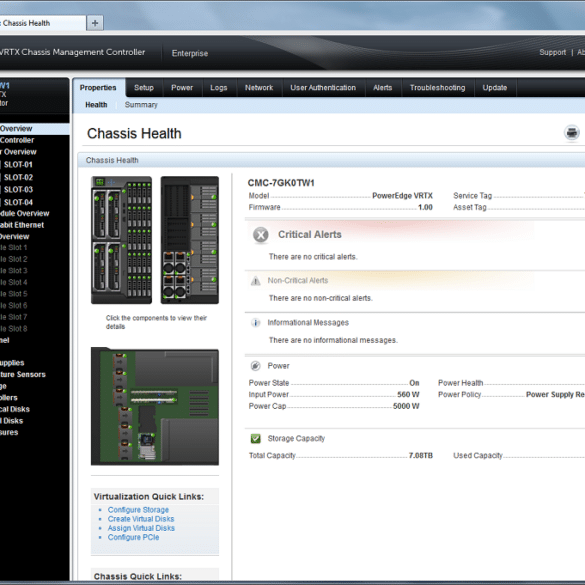
Task: Select Slot 3 in the sidebar
Action: (x=13, y=270)
